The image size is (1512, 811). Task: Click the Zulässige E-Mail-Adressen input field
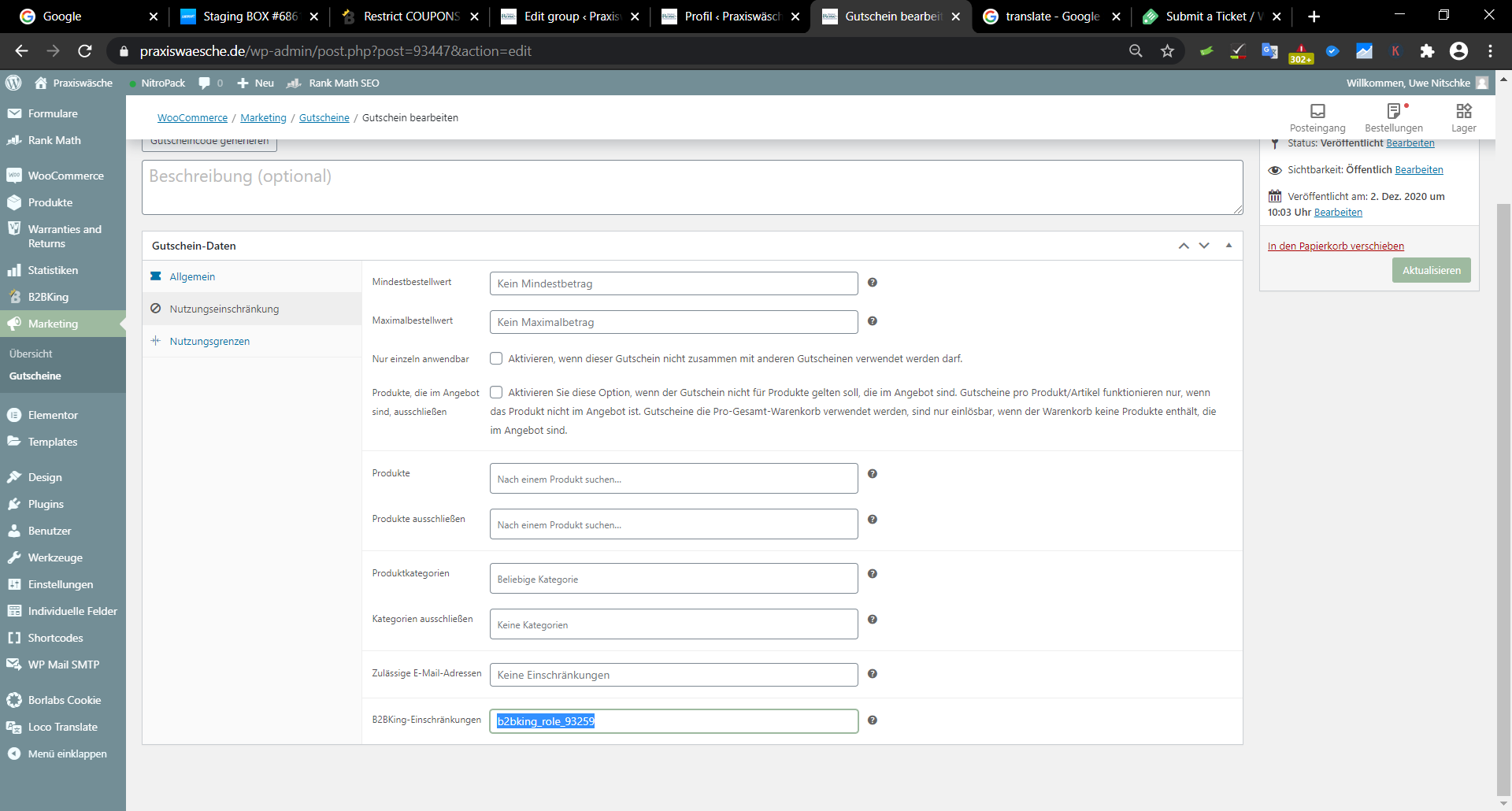point(673,675)
